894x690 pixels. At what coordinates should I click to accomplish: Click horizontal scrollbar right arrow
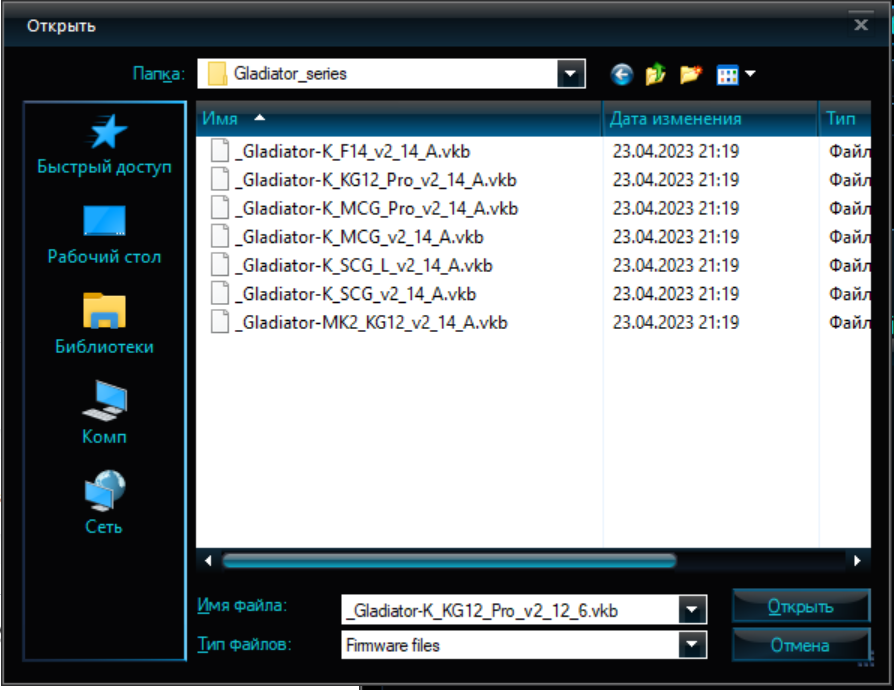point(857,561)
